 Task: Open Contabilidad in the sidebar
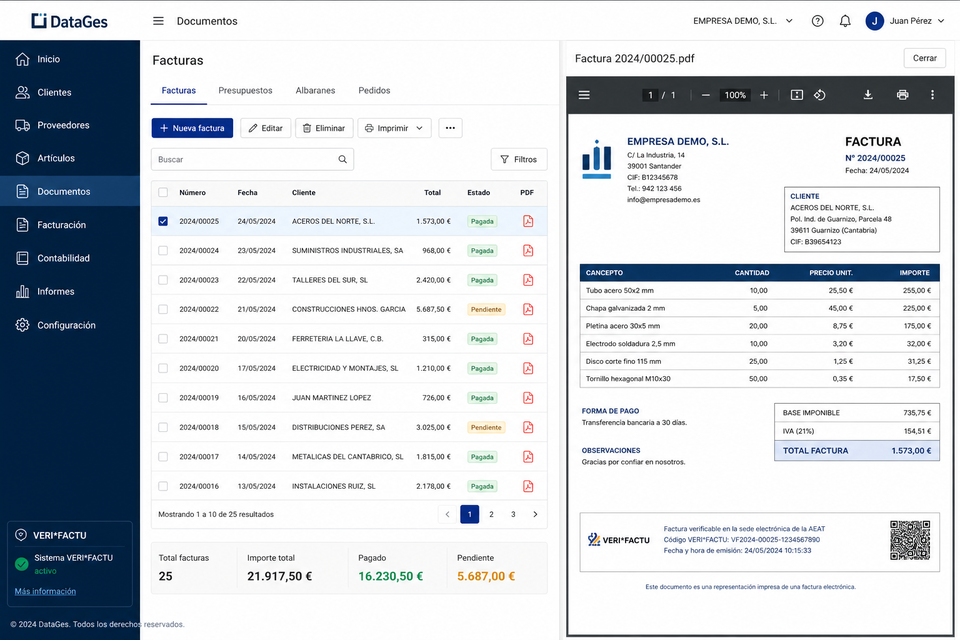pos(70,258)
